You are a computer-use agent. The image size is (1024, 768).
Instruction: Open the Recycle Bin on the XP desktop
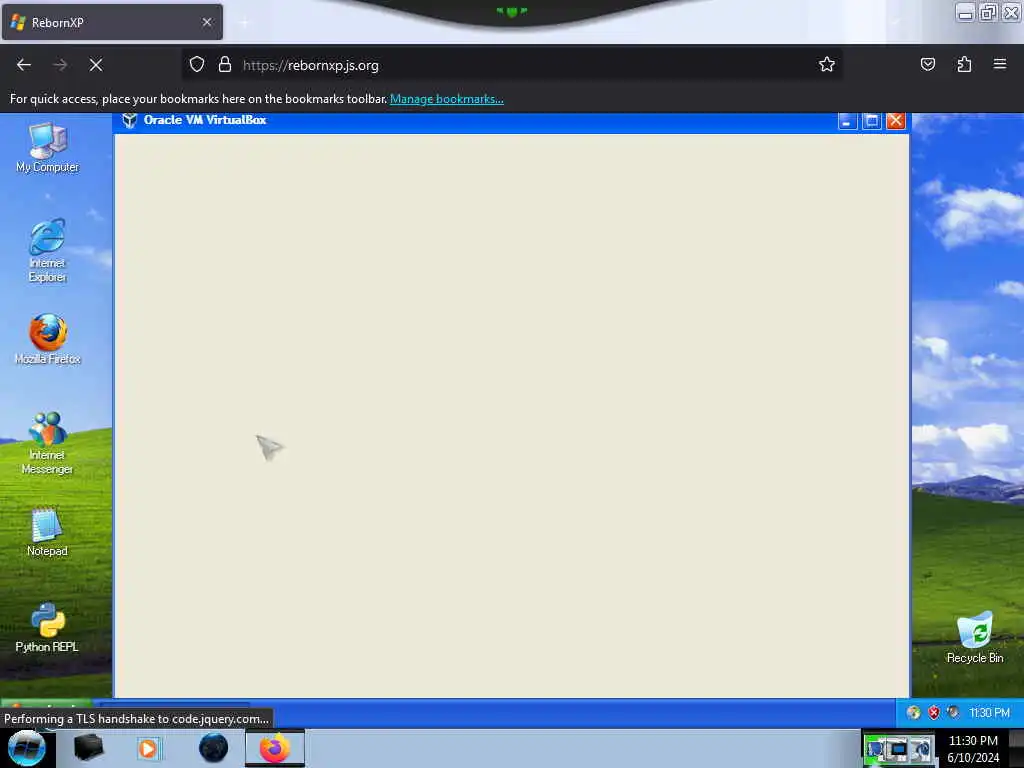974,638
